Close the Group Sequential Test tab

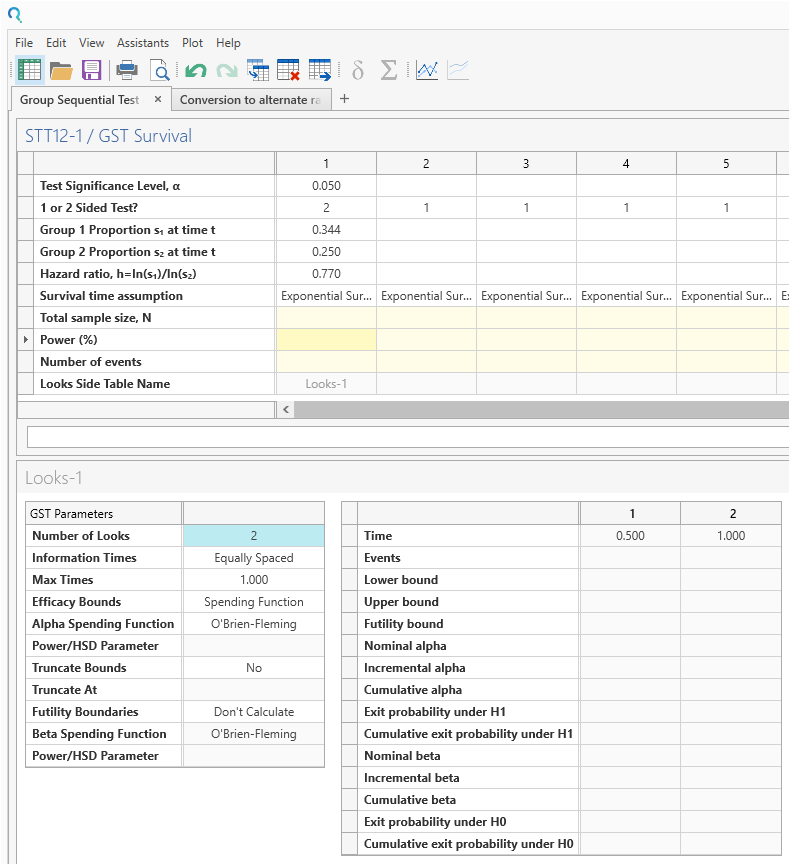point(158,99)
